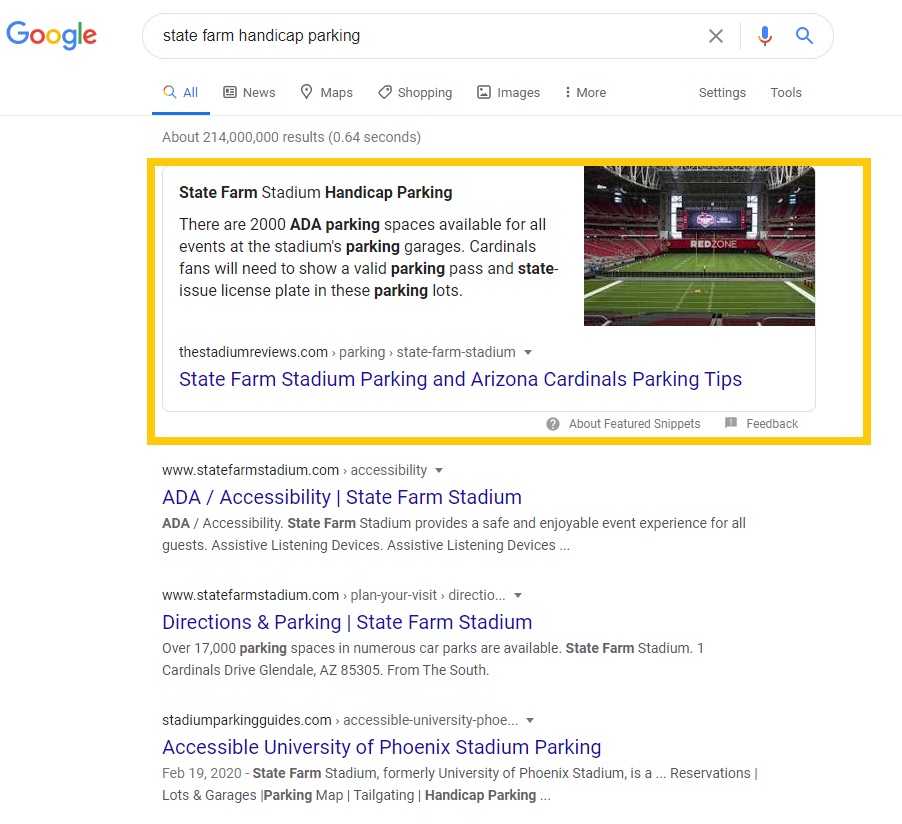This screenshot has width=902, height=824.
Task: Click the About Featured Snippets question icon
Action: pyautogui.click(x=553, y=424)
